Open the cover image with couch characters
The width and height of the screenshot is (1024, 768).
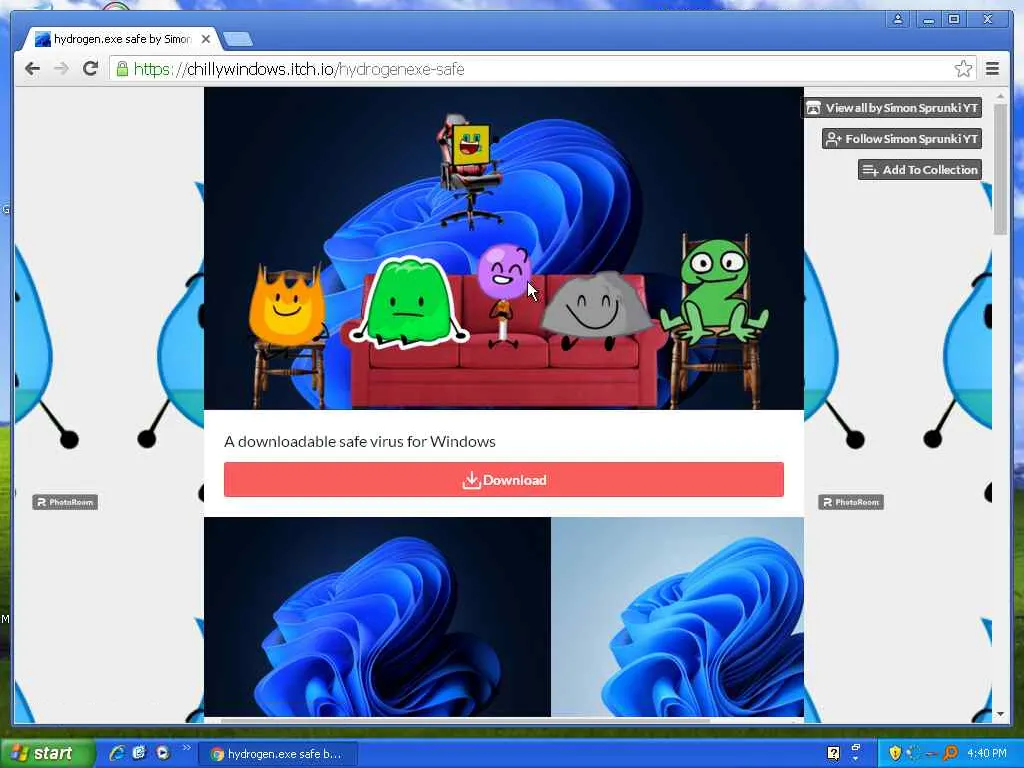(504, 248)
